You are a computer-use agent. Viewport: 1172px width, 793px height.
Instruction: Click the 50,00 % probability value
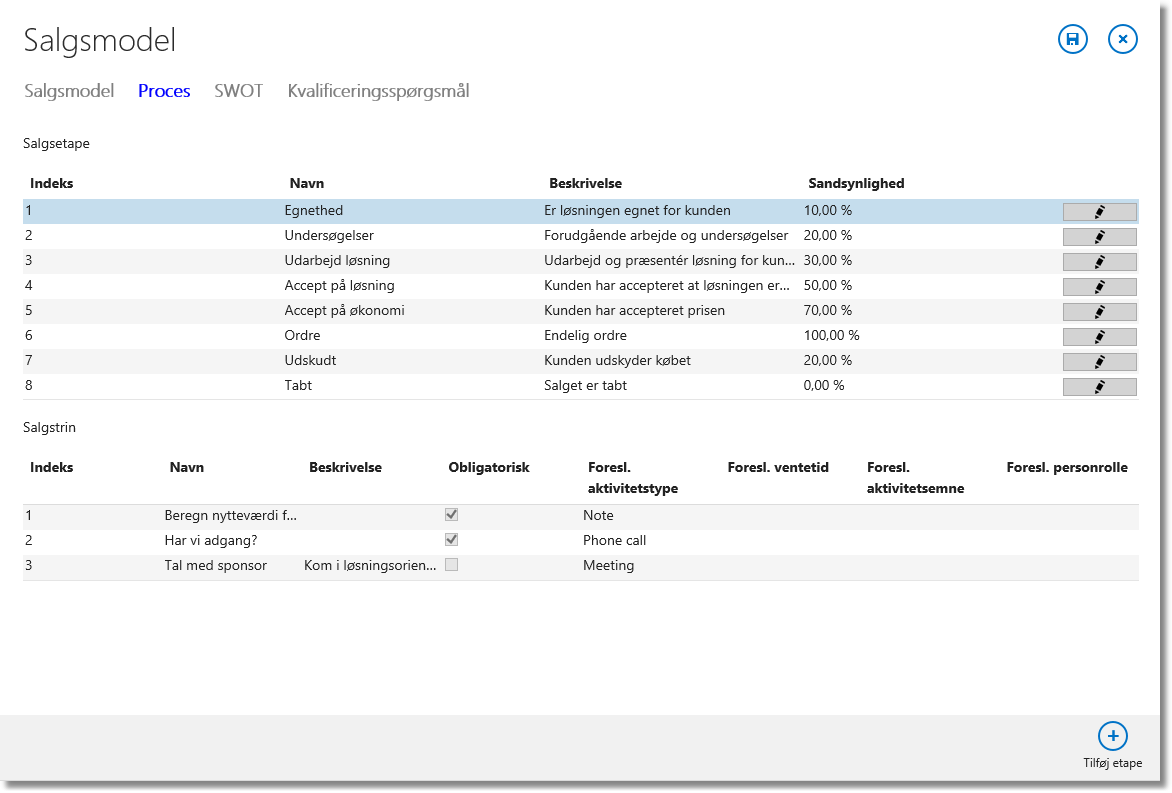[827, 286]
